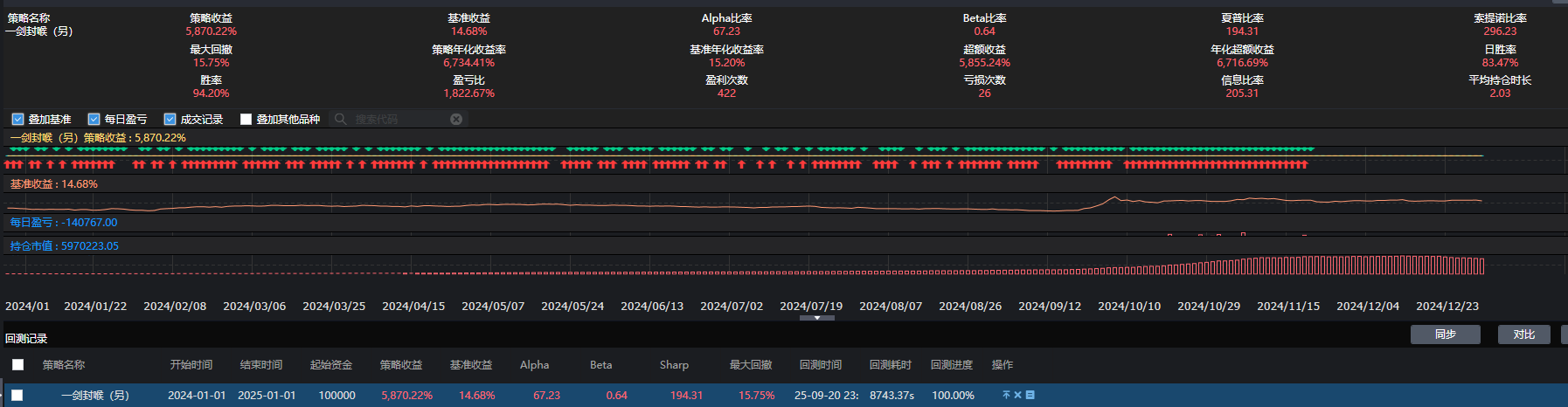Type in the 搜索代码 search field
This screenshot has width=1568, height=407.
(x=398, y=119)
